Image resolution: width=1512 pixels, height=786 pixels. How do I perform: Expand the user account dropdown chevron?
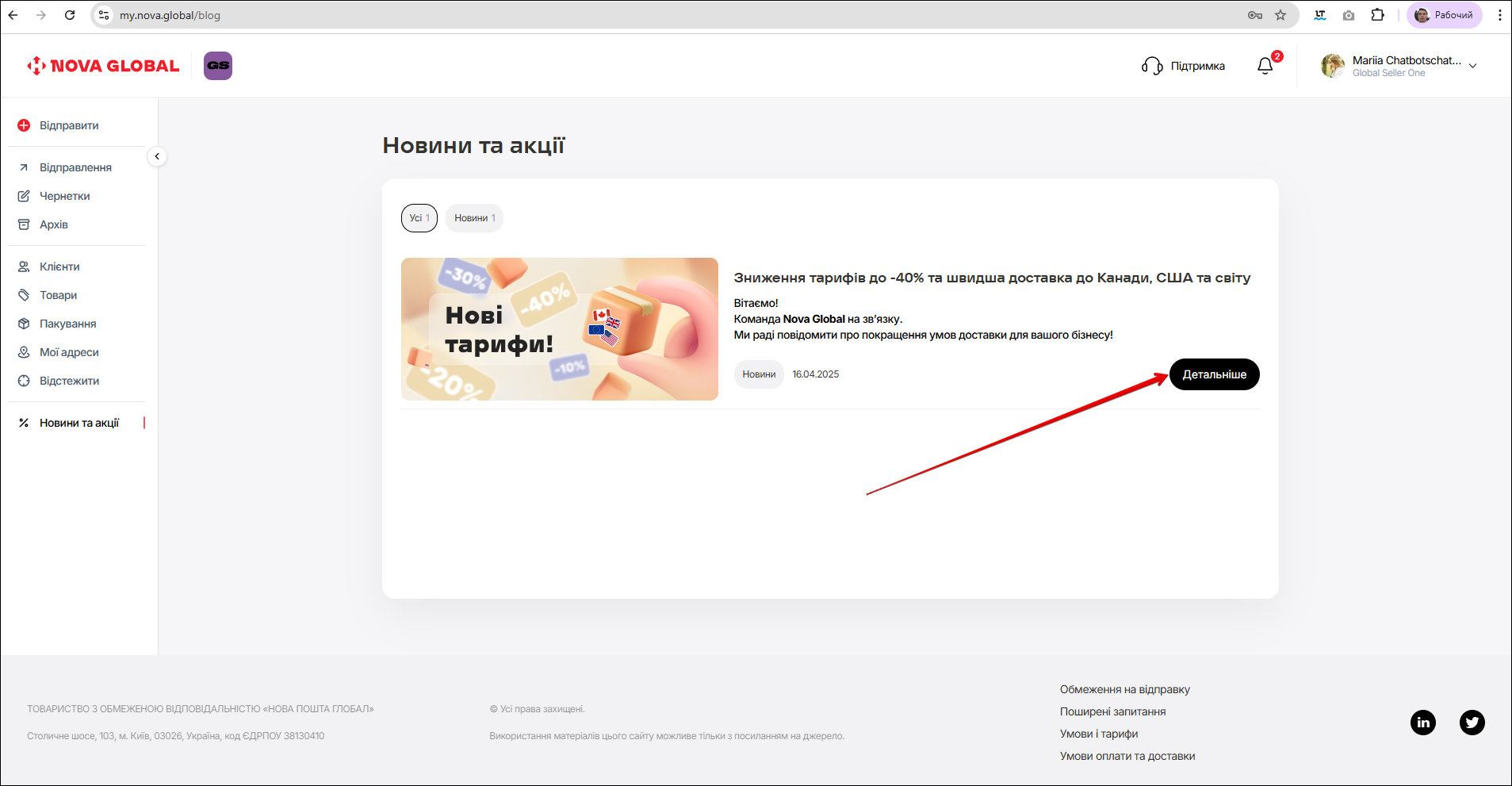point(1472,66)
